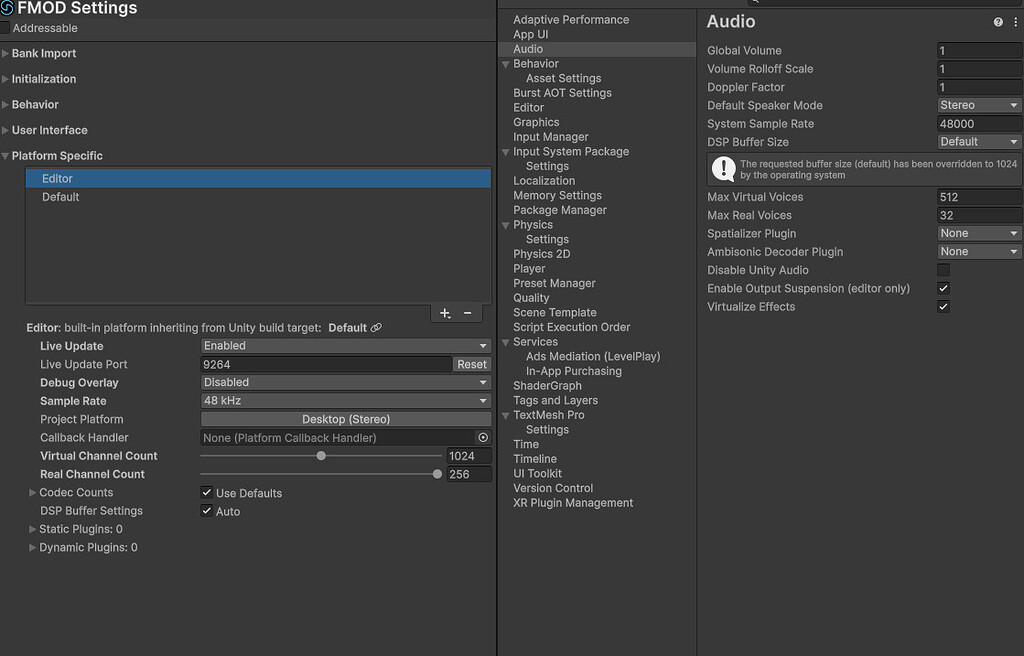Open the Audio panel kebab menu
This screenshot has width=1024, height=656.
point(1016,21)
